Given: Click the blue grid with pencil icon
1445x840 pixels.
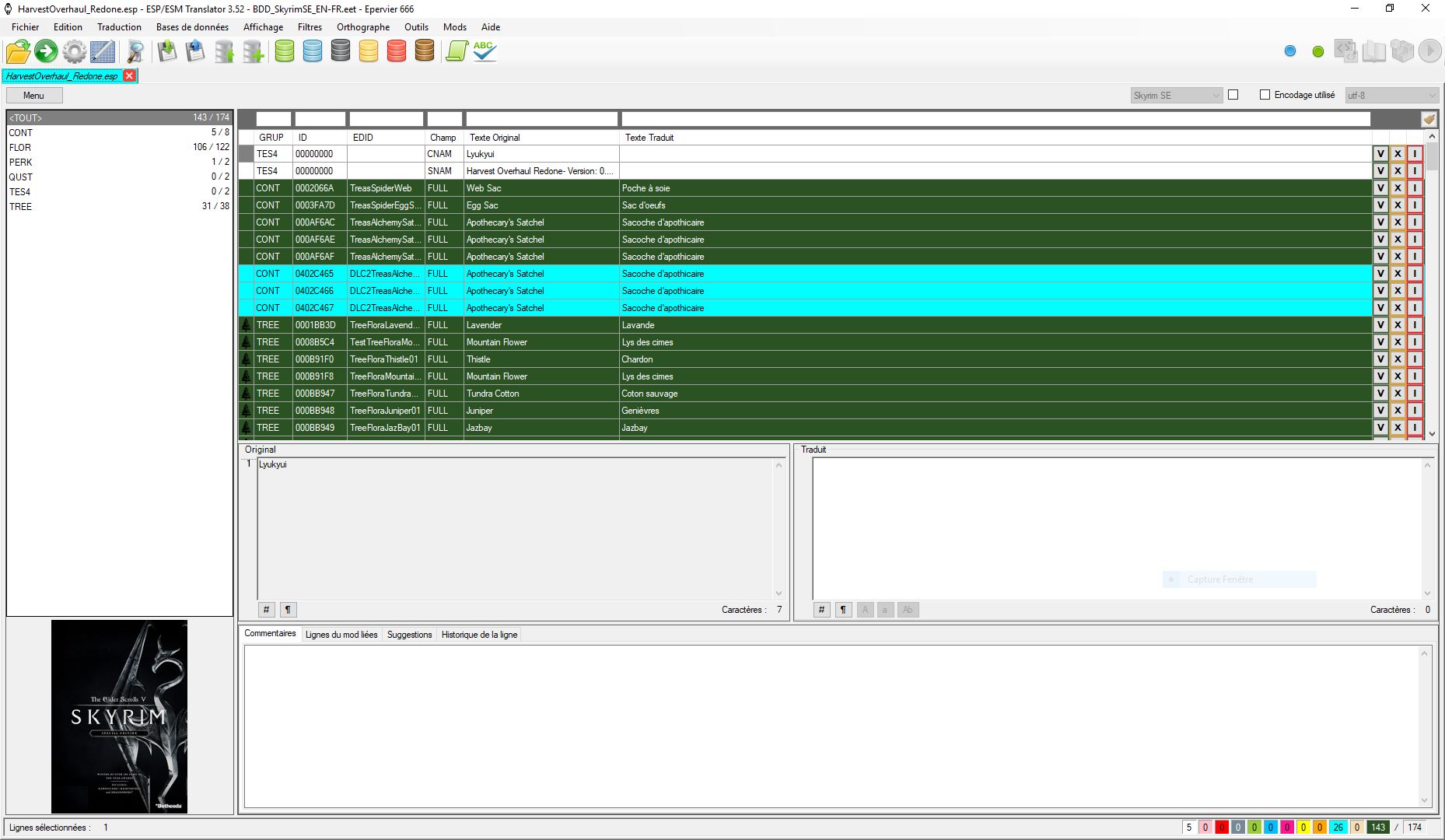Looking at the screenshot, I should coord(103,52).
